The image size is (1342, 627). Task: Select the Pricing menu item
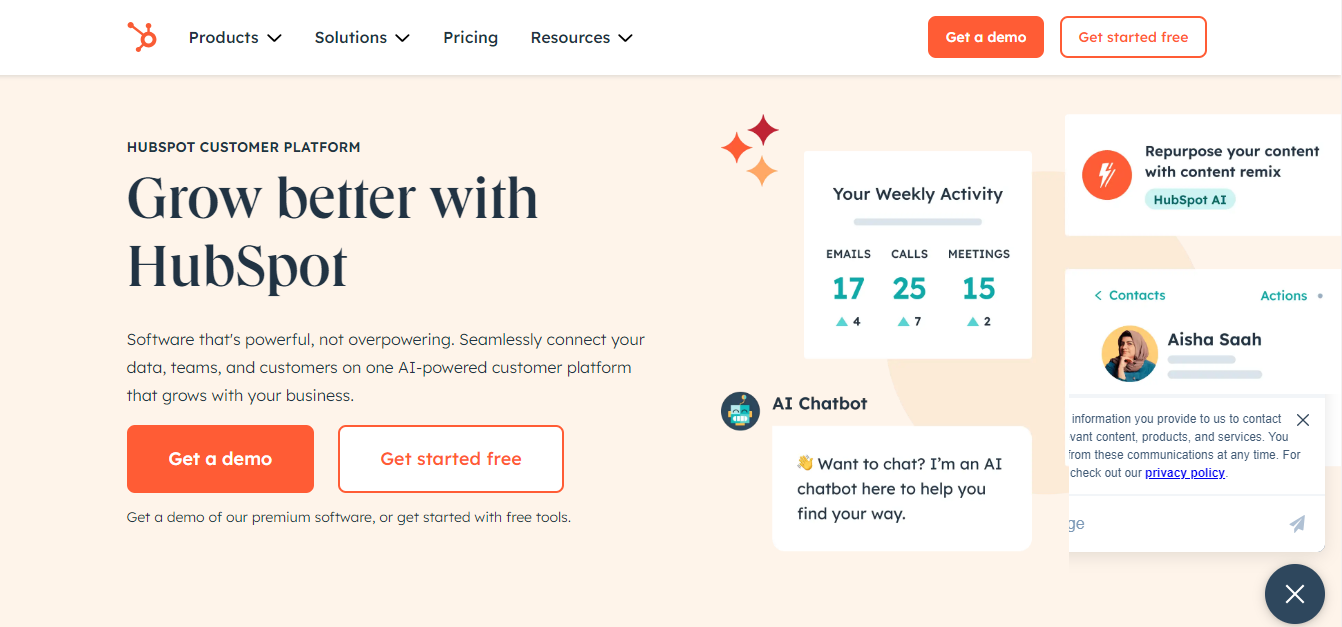470,37
